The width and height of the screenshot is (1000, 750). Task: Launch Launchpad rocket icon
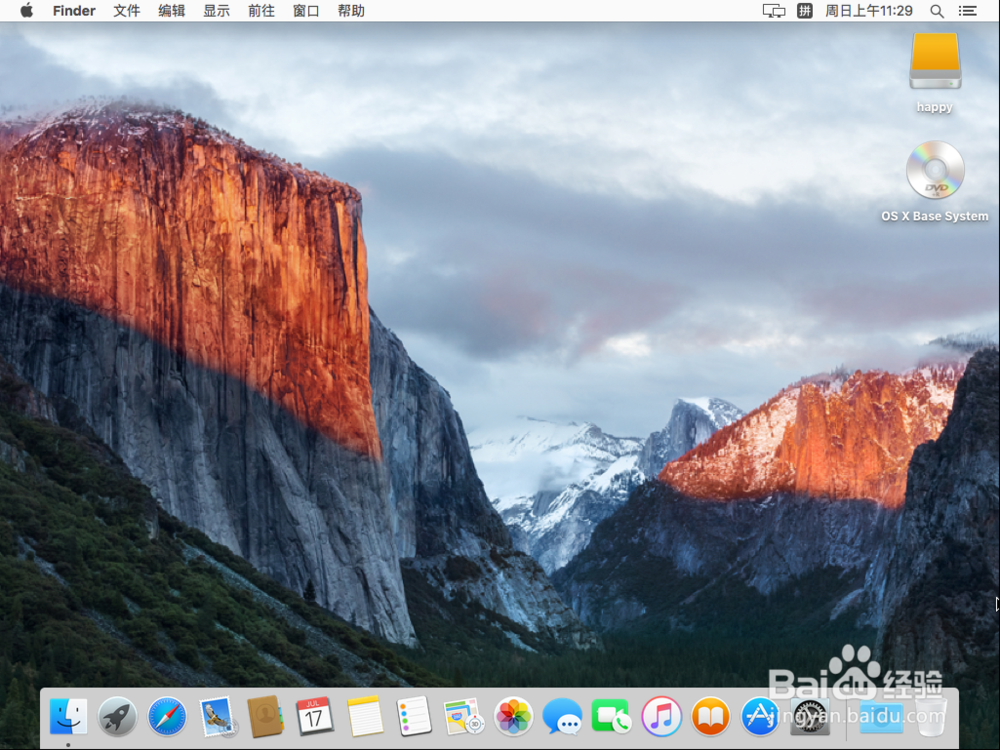(x=117, y=716)
